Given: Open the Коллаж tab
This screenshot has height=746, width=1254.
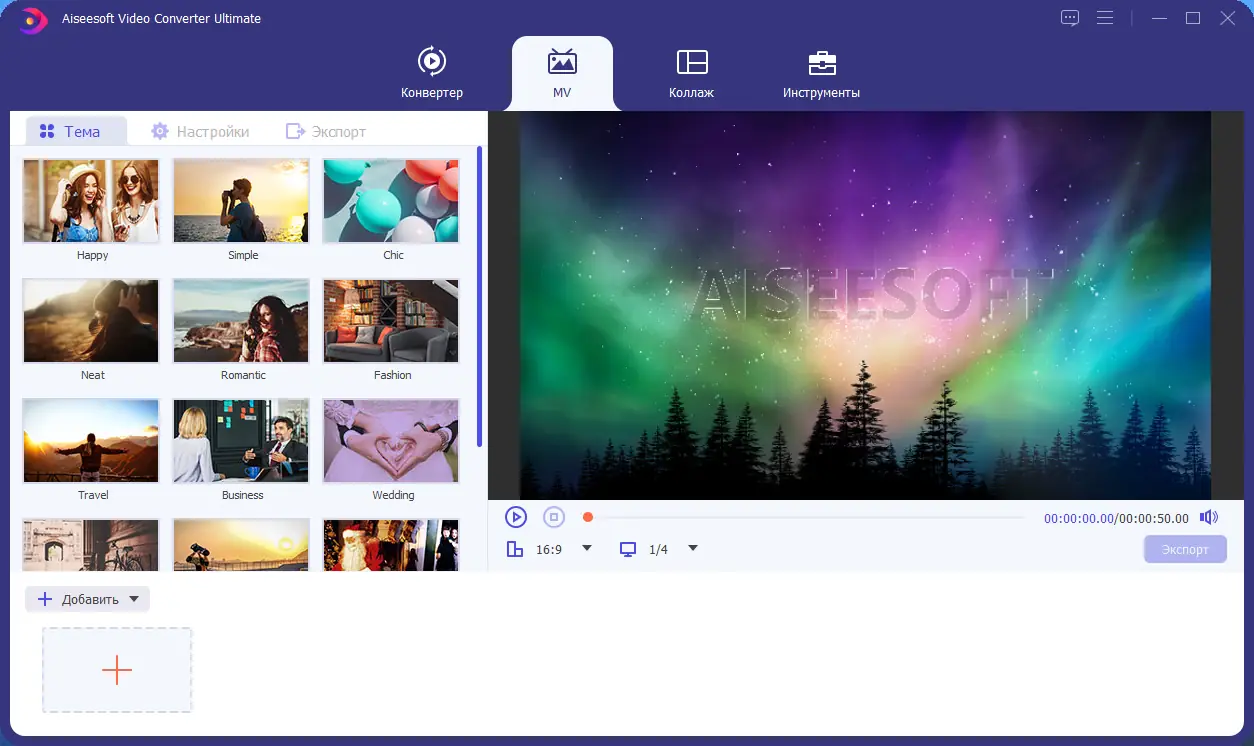Looking at the screenshot, I should [692, 73].
